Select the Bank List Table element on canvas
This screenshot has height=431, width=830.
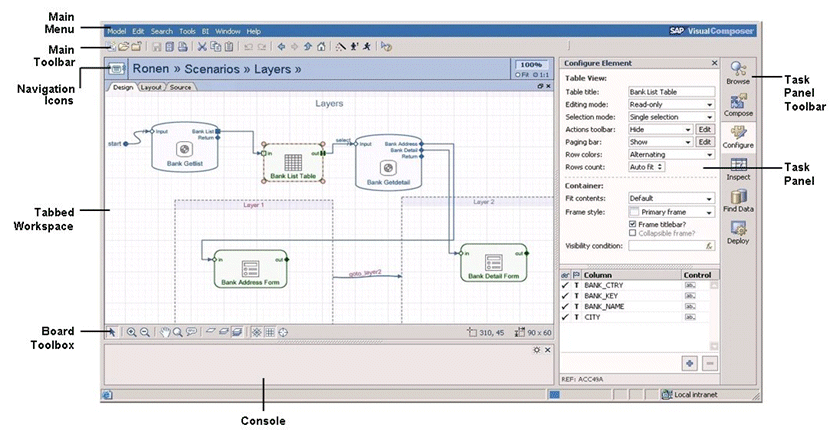(x=293, y=163)
